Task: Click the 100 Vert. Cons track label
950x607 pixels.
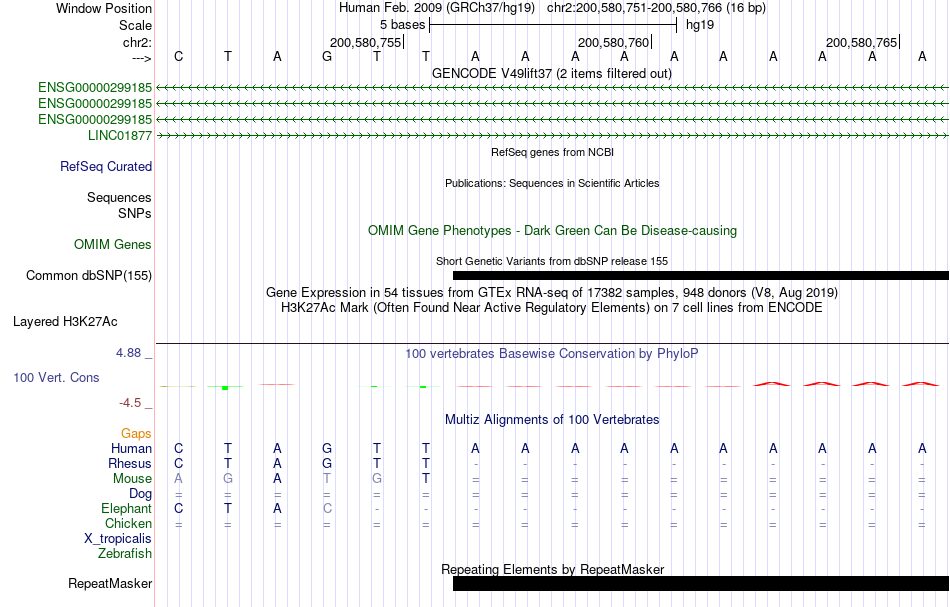Action: [56, 377]
